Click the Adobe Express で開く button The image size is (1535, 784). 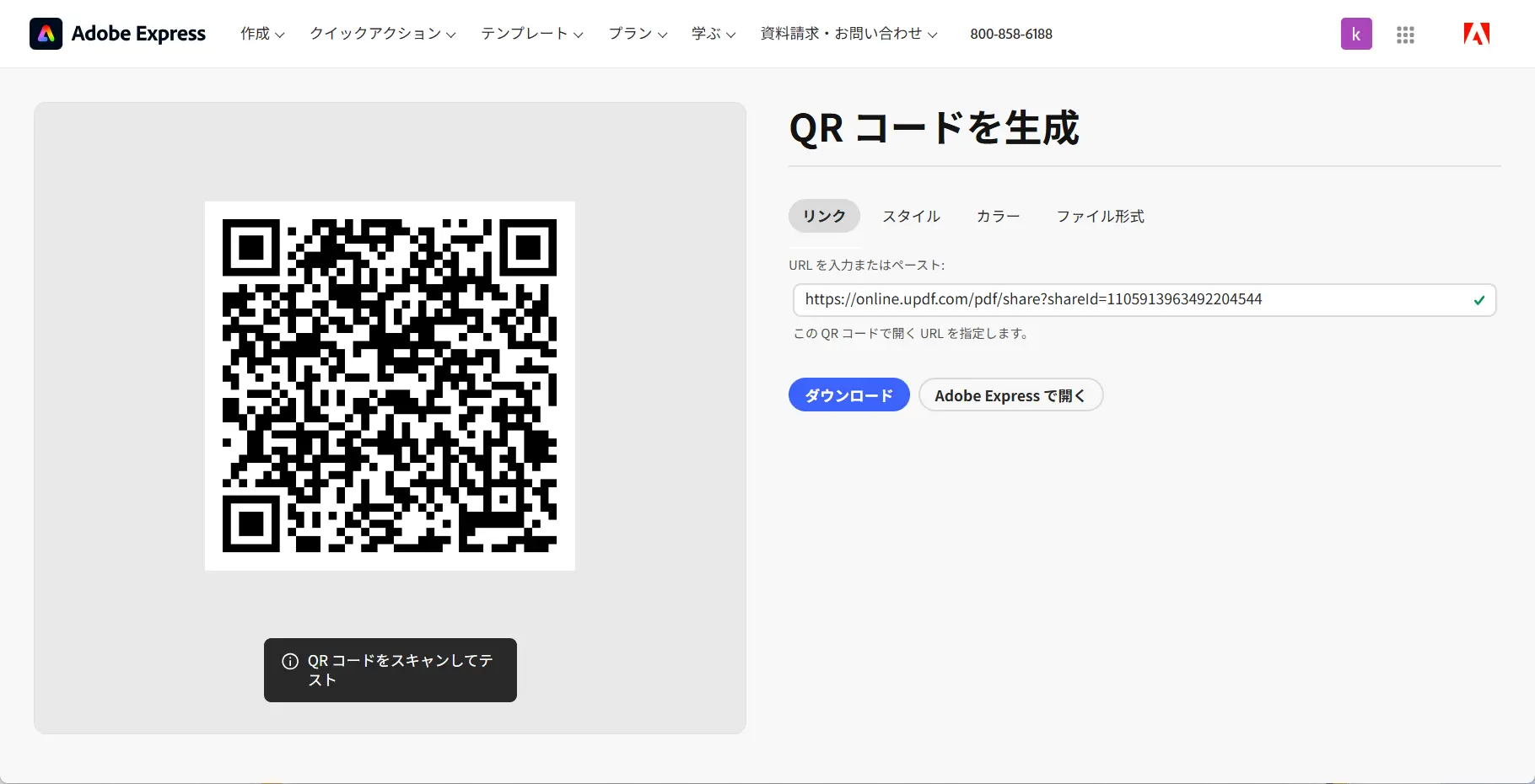click(x=1010, y=395)
